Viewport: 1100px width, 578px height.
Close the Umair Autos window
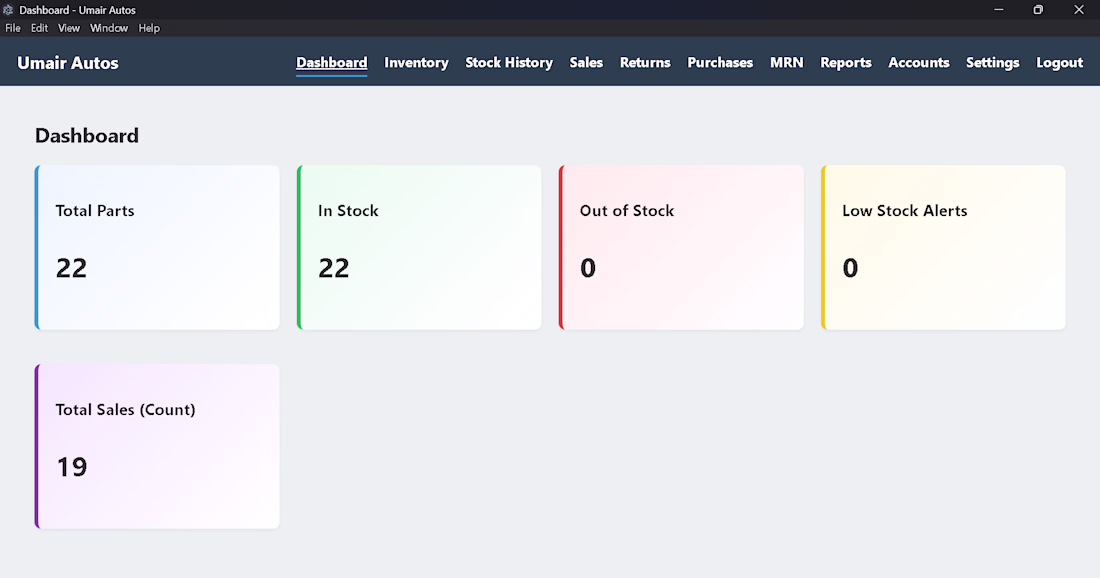(1079, 10)
